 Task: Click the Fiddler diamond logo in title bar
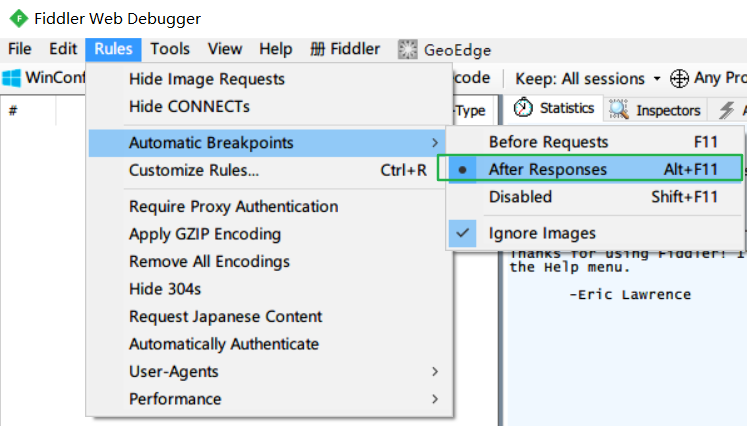click(19, 19)
